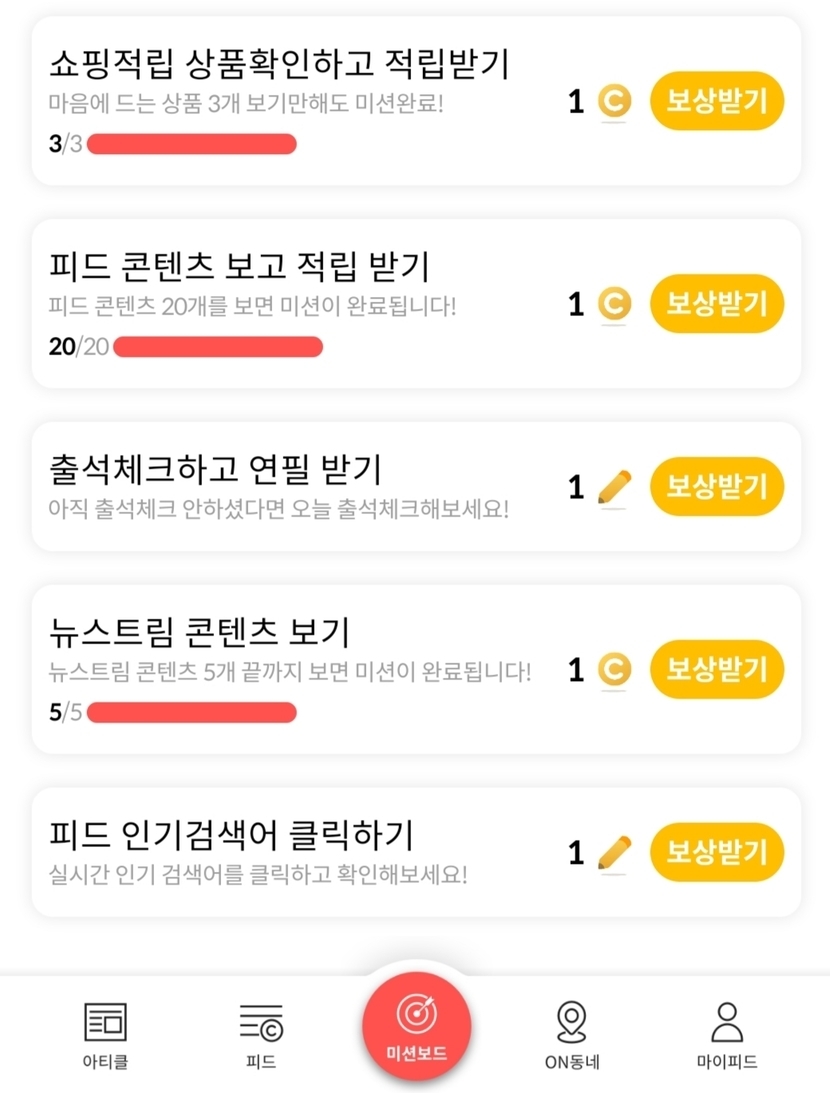Click the 20/20 red progress bar

pyautogui.click(x=218, y=347)
